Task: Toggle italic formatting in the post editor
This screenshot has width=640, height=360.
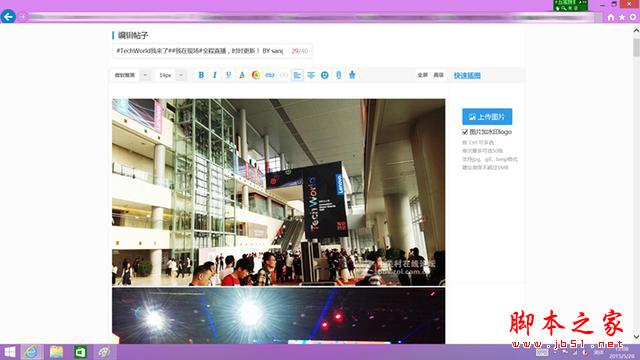Action: pos(215,75)
